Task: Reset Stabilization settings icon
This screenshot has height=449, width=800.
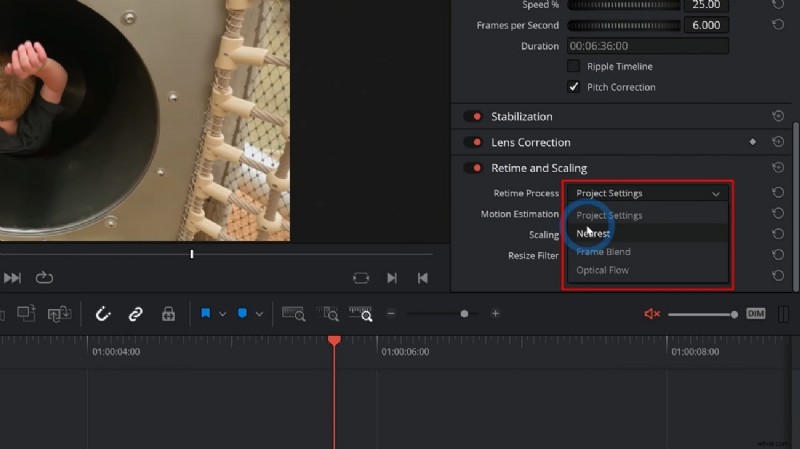Action: [778, 116]
